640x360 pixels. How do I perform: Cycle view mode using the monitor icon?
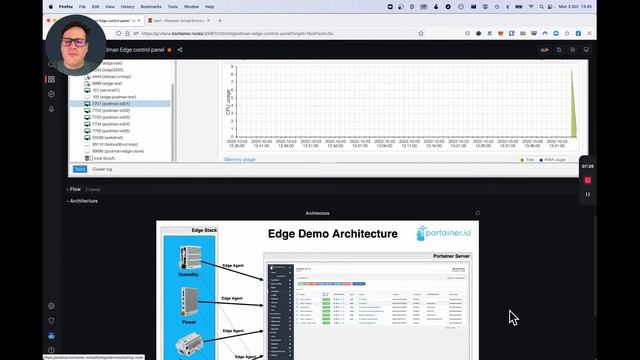click(x=587, y=50)
